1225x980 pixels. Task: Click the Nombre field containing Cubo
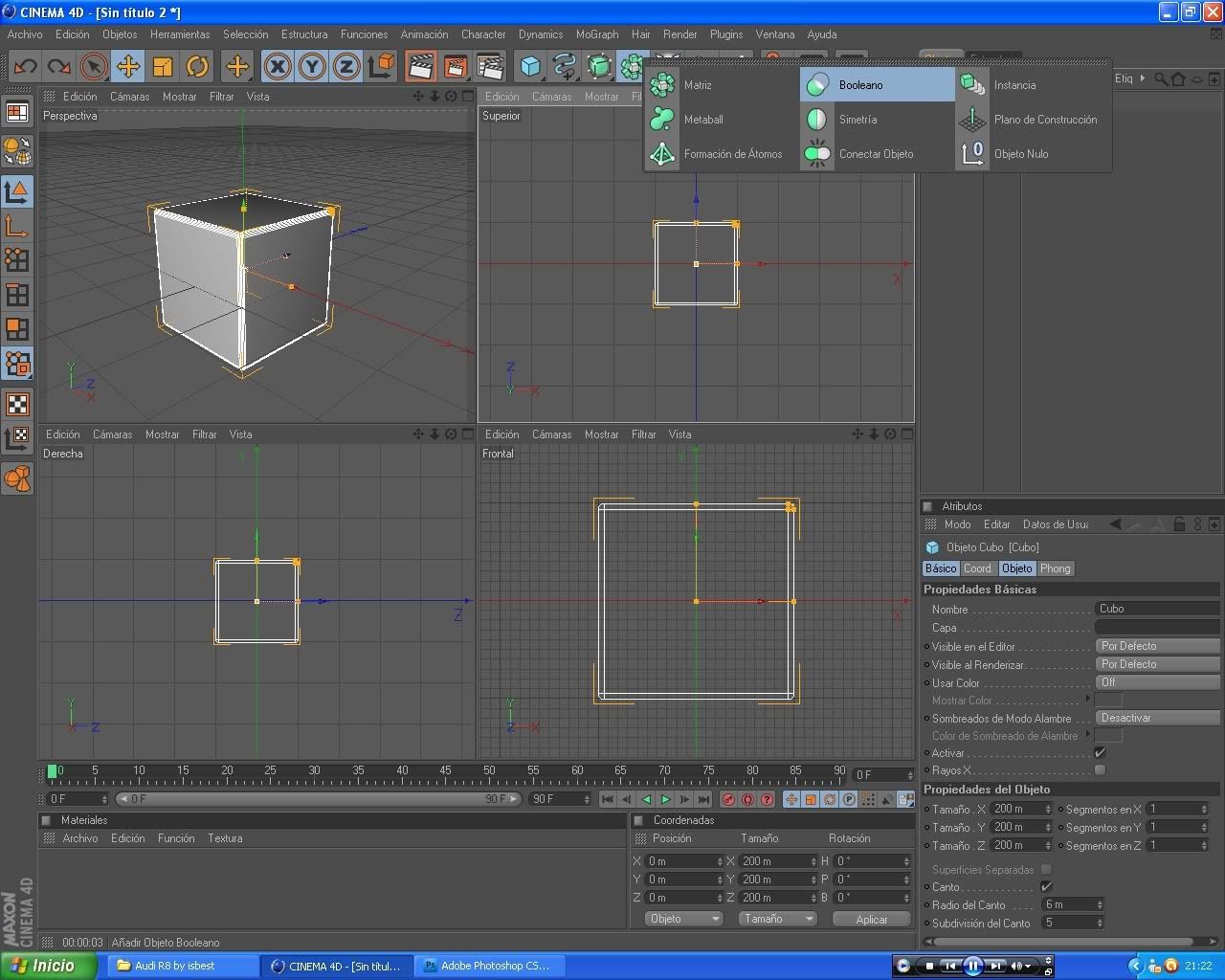point(1157,609)
